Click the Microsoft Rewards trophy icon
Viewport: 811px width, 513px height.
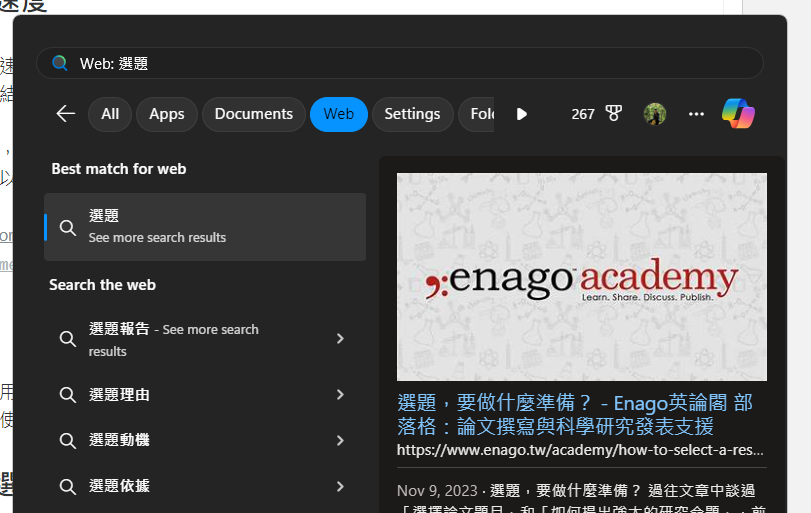(x=614, y=113)
